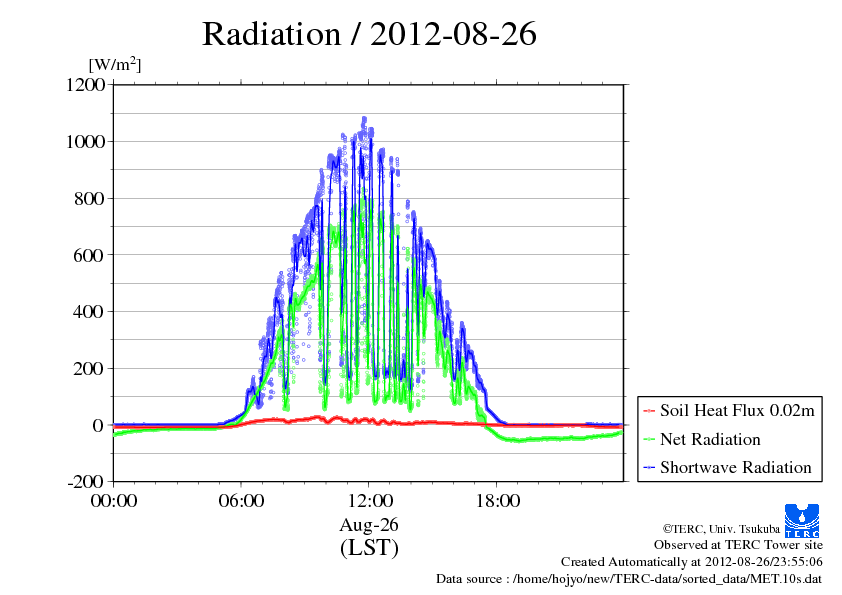
Task: Click the '1000' y-axis label
Action: (85, 142)
